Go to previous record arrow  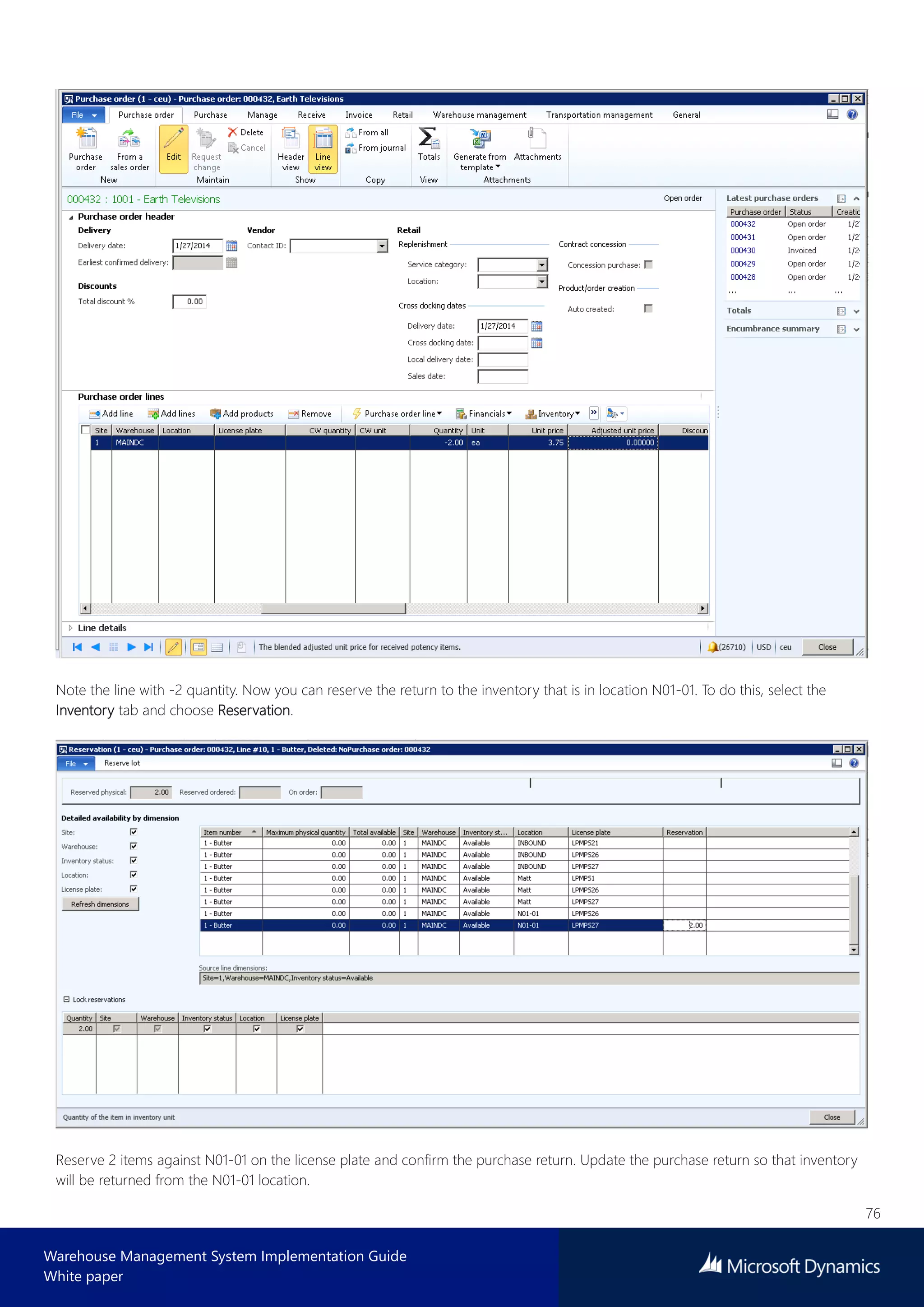click(96, 647)
